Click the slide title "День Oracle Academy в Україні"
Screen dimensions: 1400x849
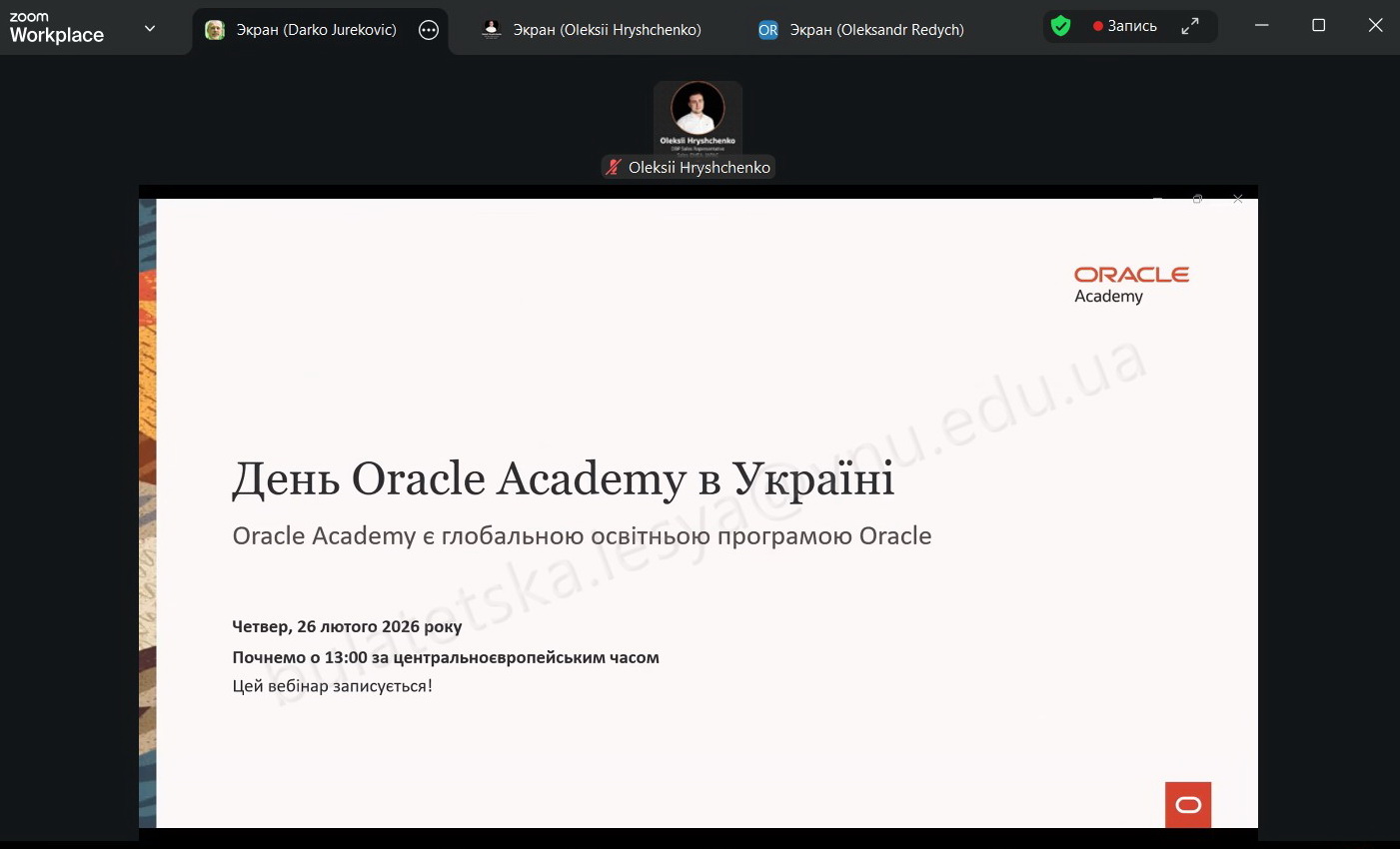(x=563, y=479)
